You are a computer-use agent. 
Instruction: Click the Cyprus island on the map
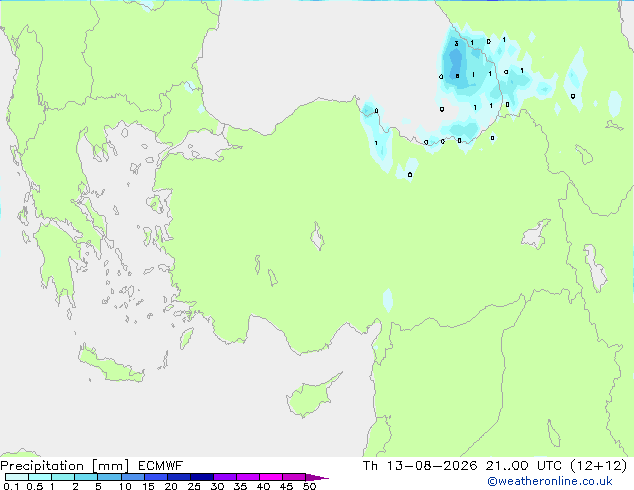311,397
